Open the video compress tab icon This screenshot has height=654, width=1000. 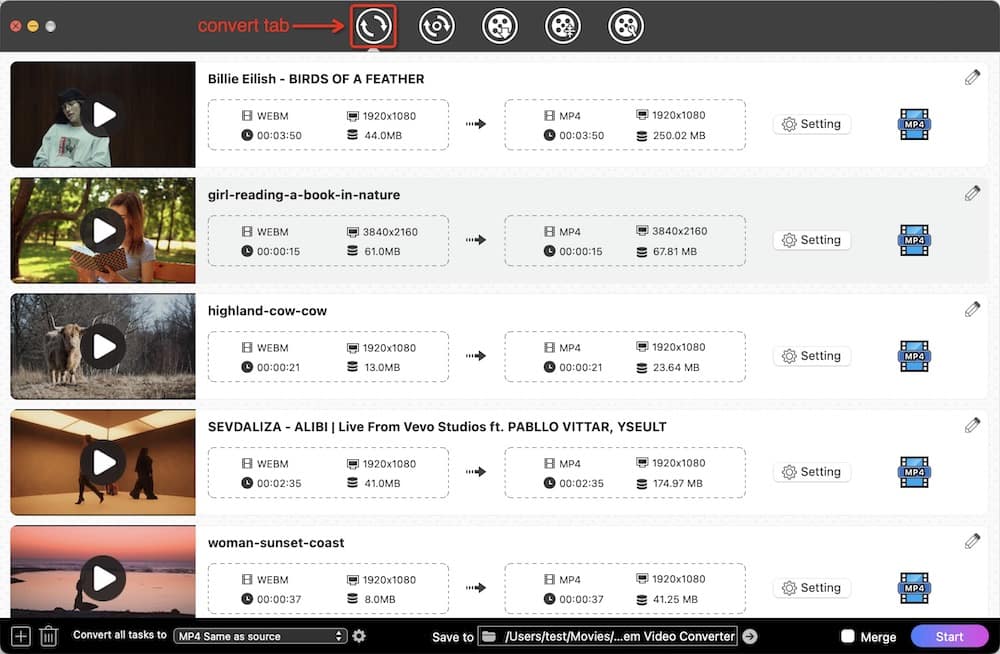[x=563, y=26]
